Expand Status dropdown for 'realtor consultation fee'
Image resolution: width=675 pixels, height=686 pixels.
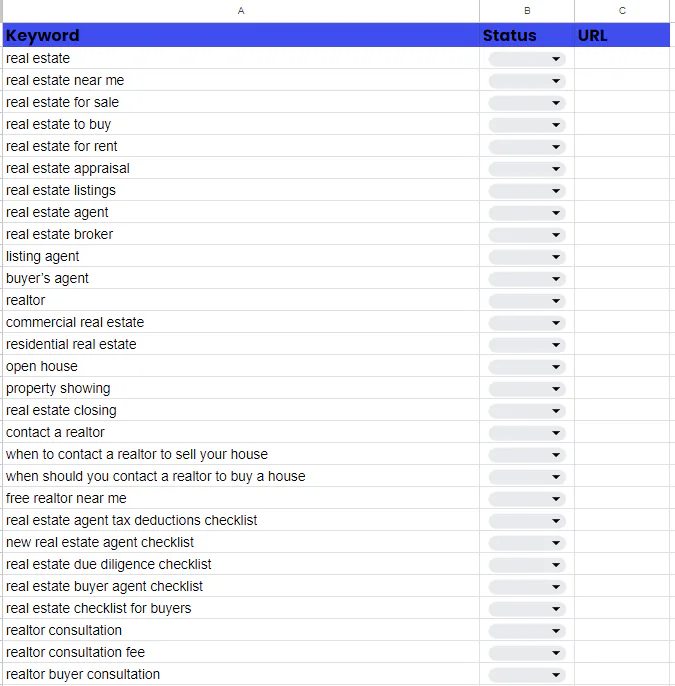(x=527, y=653)
